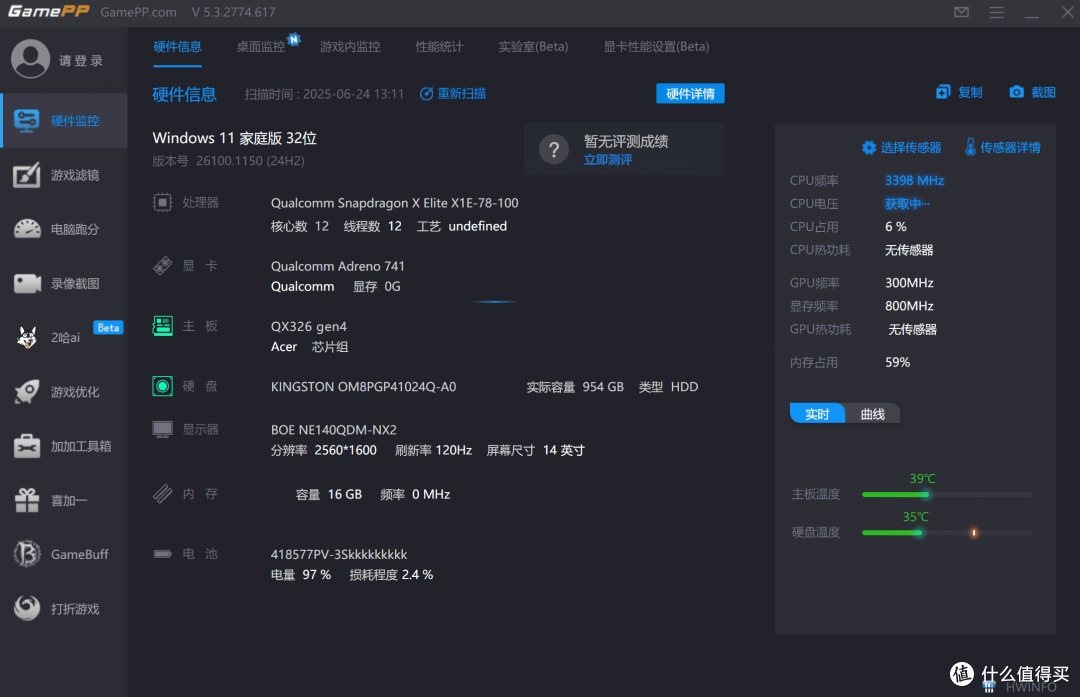This screenshot has width=1080, height=697.
Task: Click 截图 screenshot button text
Action: pos(1043,92)
